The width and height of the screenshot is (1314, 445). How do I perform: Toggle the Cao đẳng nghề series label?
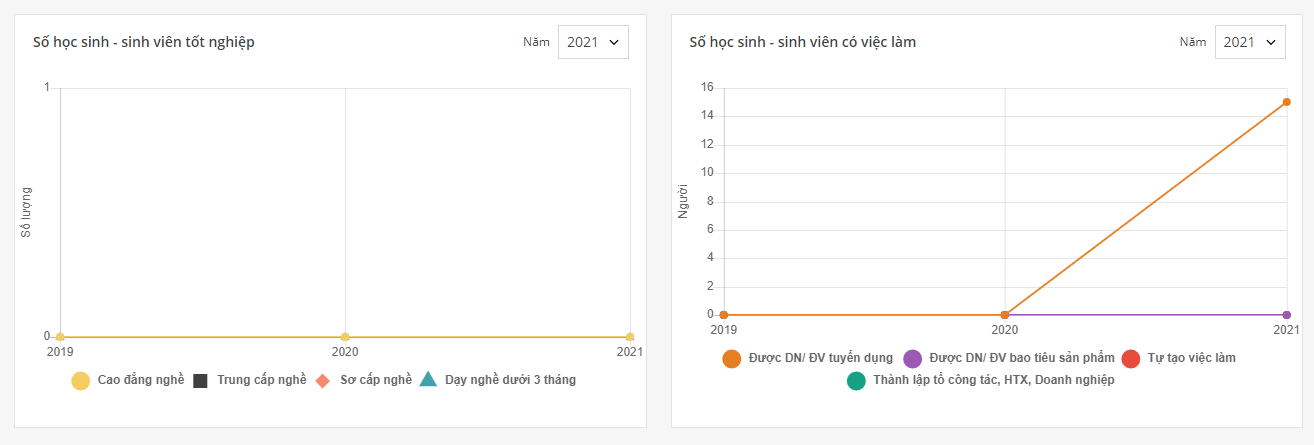[141, 380]
